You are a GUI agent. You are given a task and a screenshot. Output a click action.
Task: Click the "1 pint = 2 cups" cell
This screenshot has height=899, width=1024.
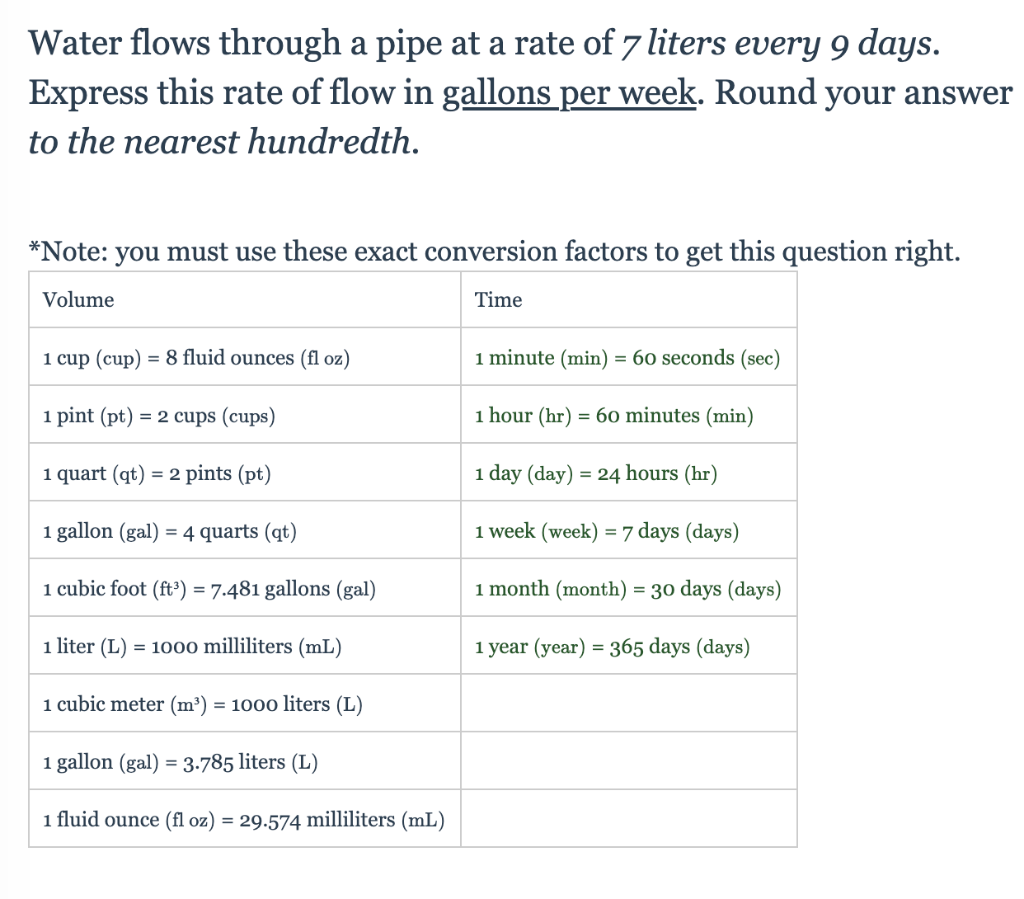click(159, 416)
